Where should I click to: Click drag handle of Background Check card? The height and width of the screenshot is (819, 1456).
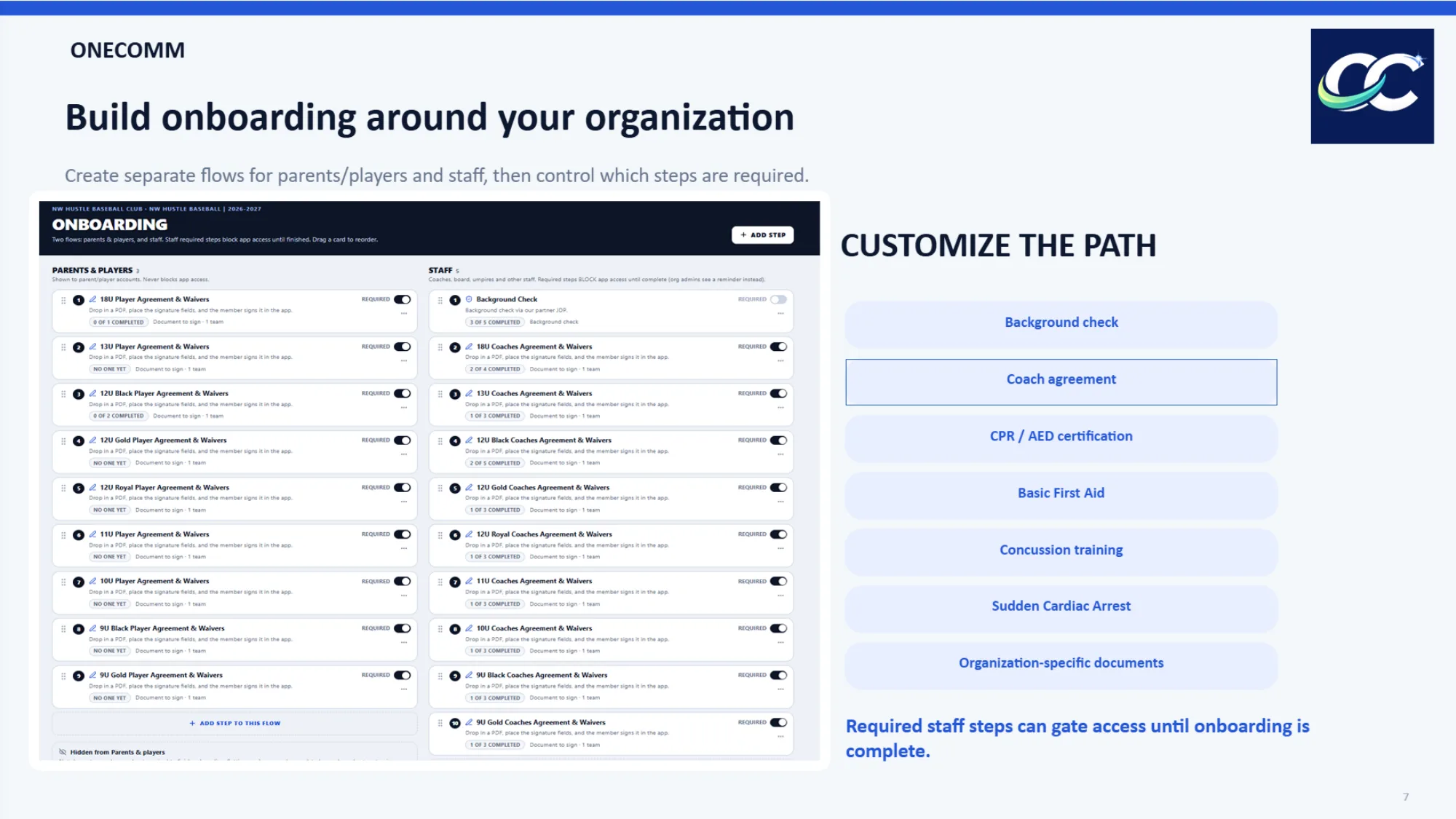point(440,300)
